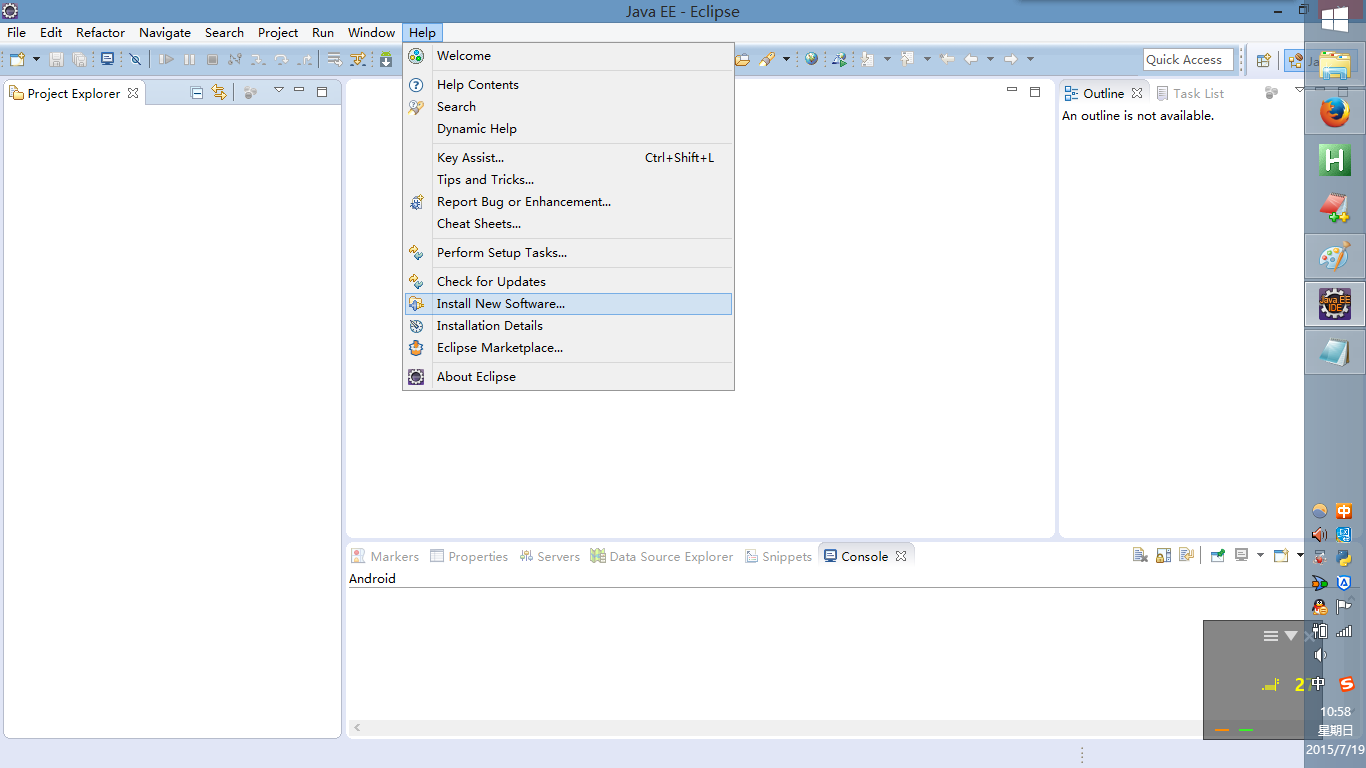The image size is (1366, 768).
Task: Open Firefox from the side taskbar
Action: pyautogui.click(x=1334, y=113)
